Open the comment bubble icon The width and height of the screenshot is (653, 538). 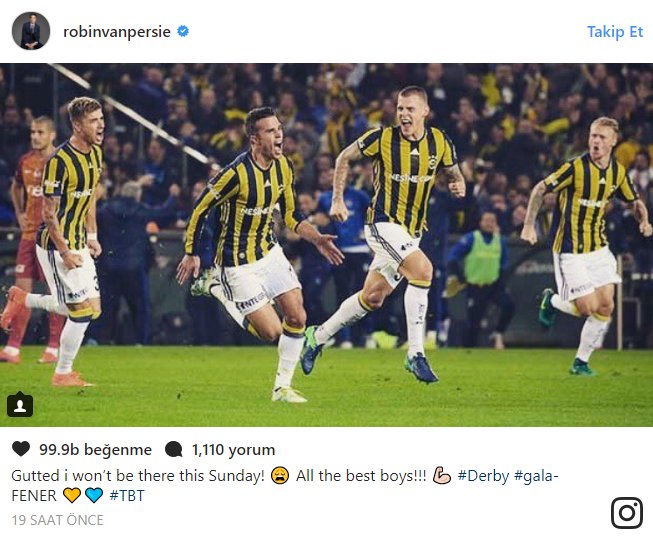click(173, 449)
